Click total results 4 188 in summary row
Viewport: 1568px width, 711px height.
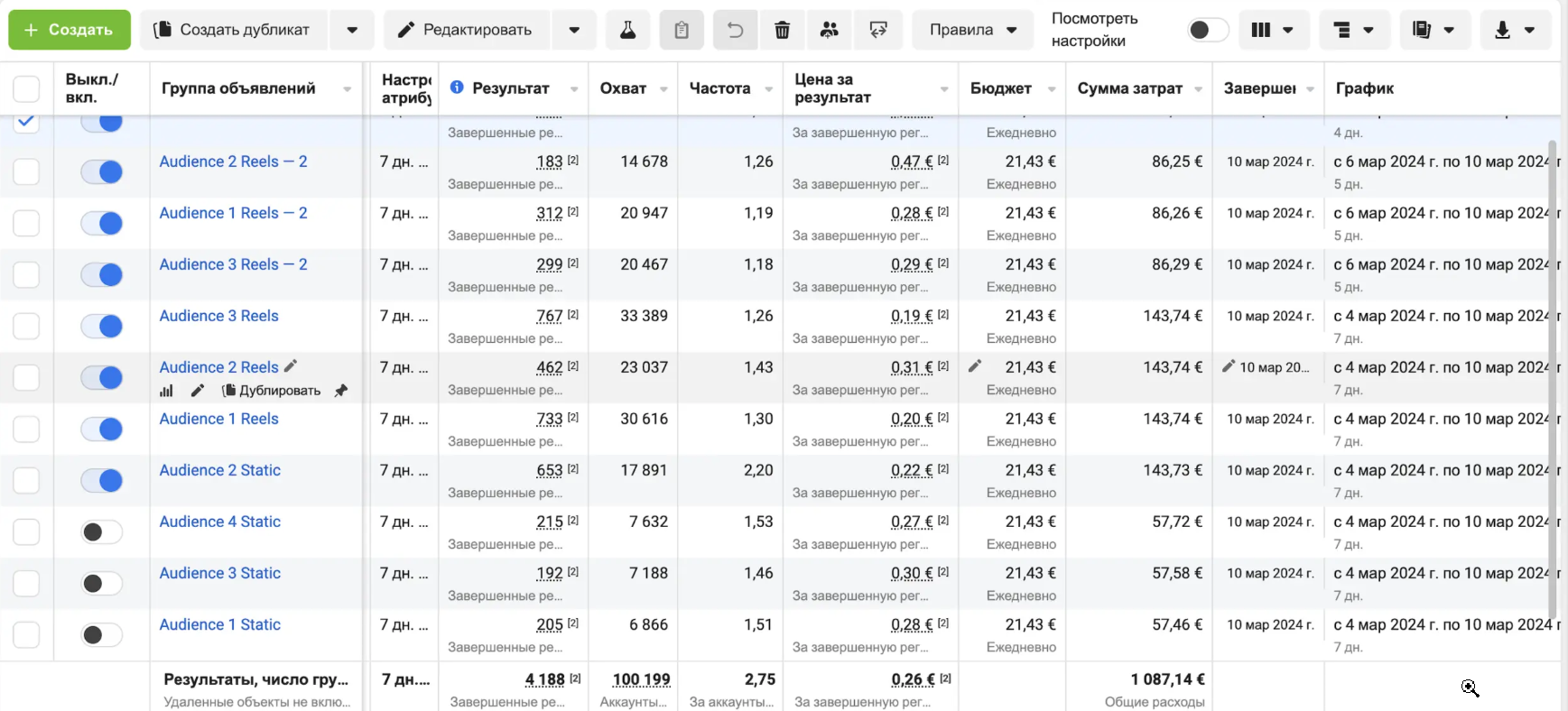[x=544, y=679]
